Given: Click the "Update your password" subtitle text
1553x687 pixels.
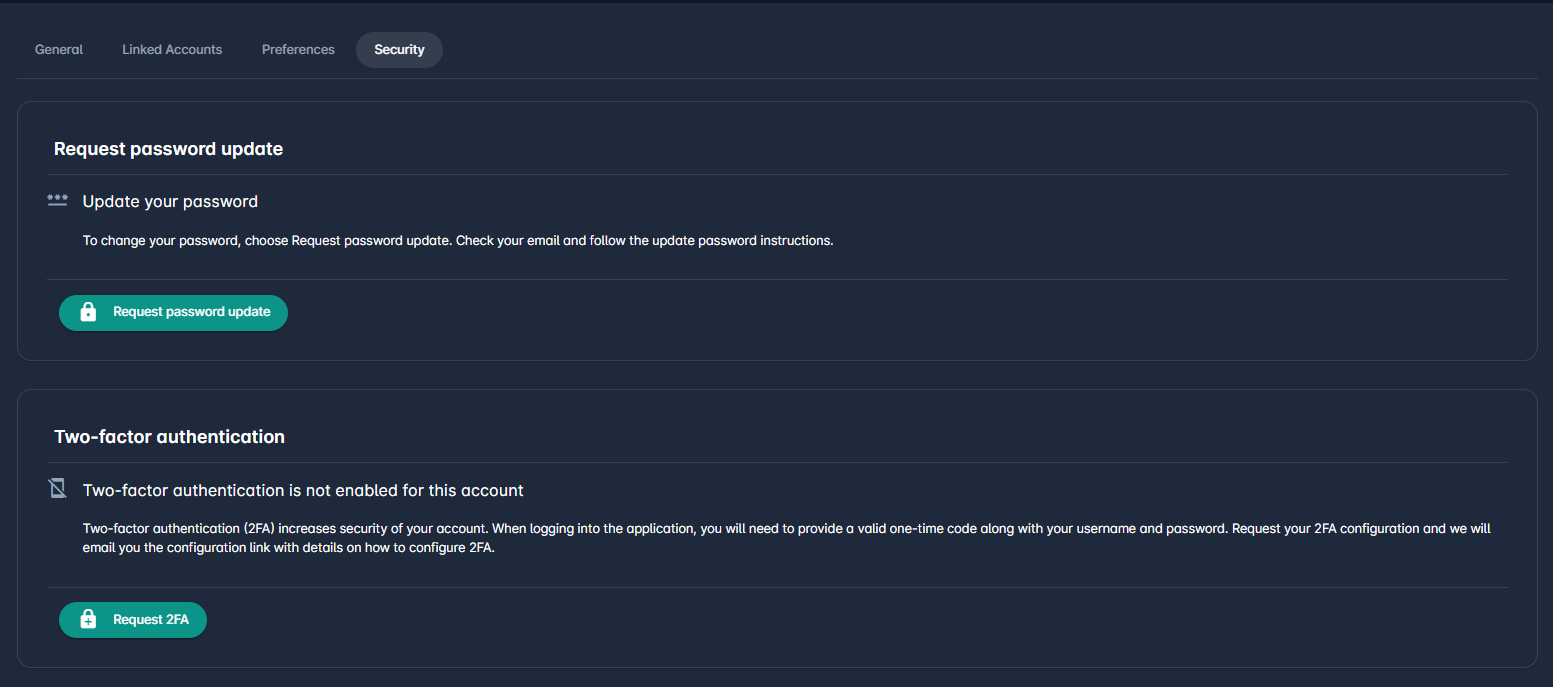Looking at the screenshot, I should point(170,202).
